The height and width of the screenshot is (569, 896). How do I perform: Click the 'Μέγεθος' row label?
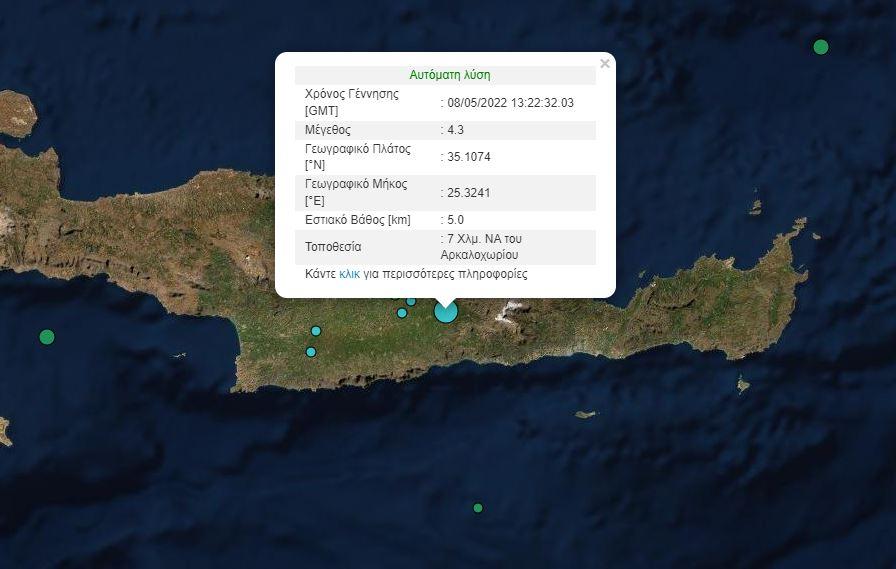[328, 130]
